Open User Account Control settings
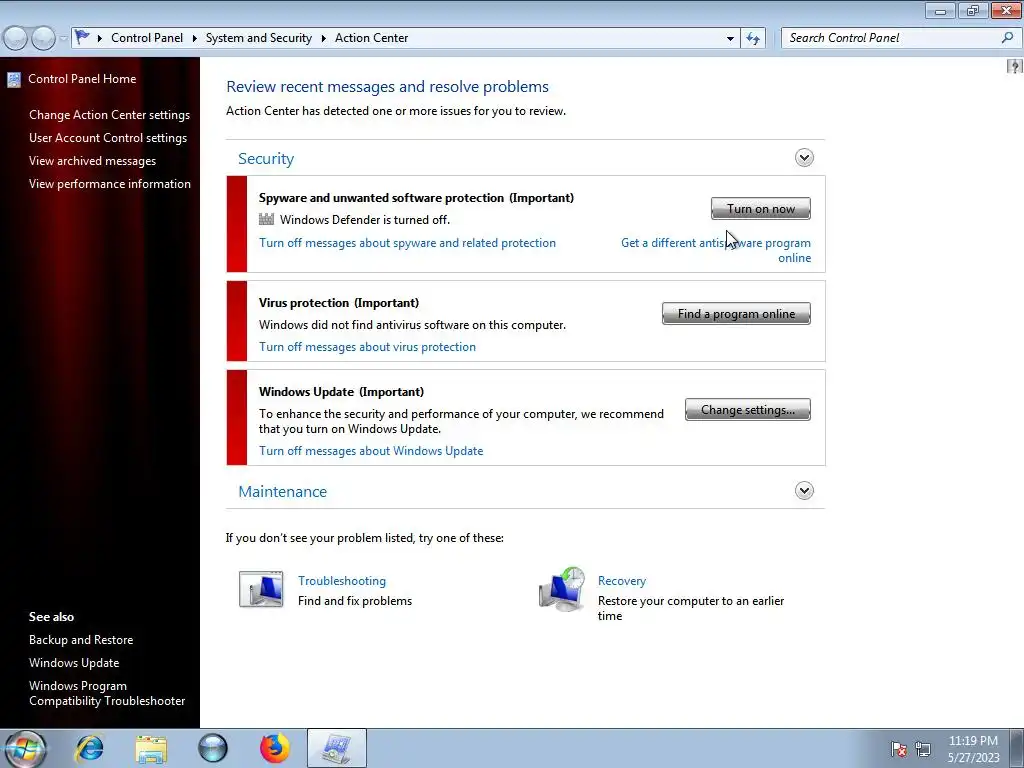 click(x=108, y=138)
